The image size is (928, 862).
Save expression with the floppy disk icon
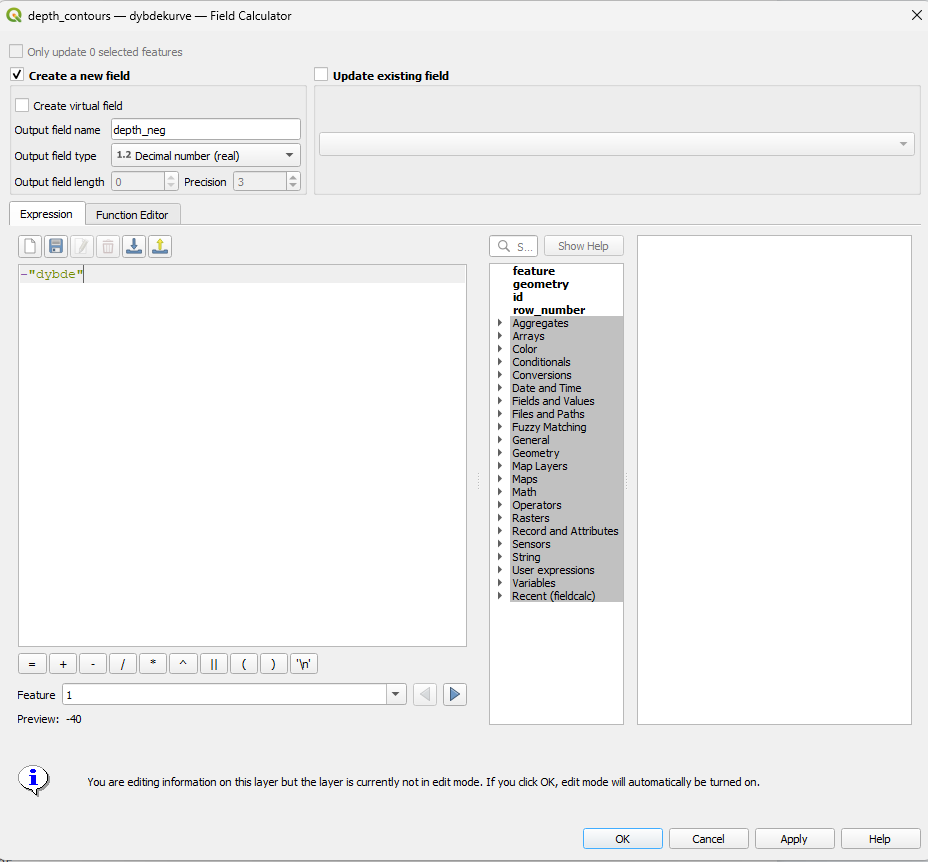(56, 246)
